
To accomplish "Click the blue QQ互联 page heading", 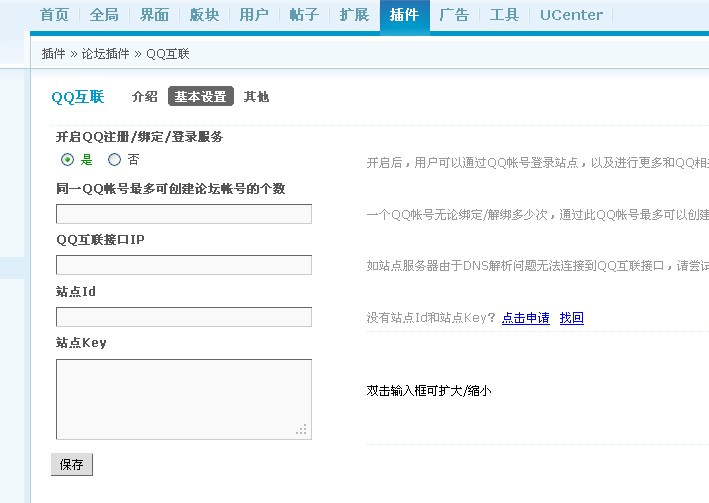I will point(78,97).
